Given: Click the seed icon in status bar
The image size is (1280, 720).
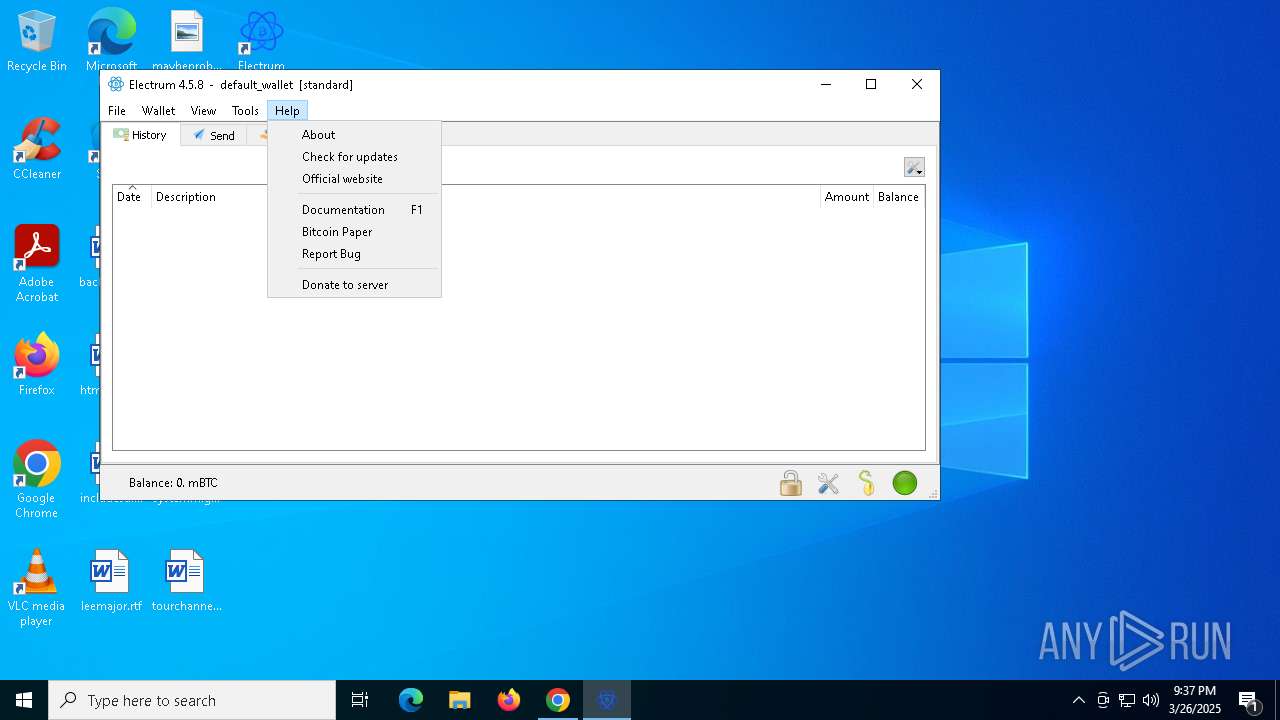Looking at the screenshot, I should [x=866, y=483].
